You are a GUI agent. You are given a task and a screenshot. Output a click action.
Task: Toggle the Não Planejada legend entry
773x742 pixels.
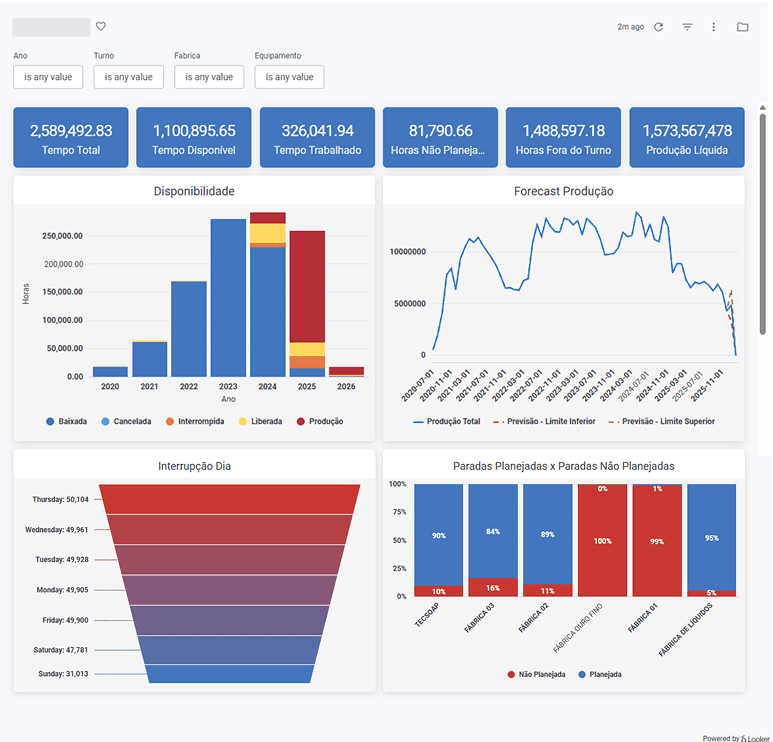click(x=536, y=674)
